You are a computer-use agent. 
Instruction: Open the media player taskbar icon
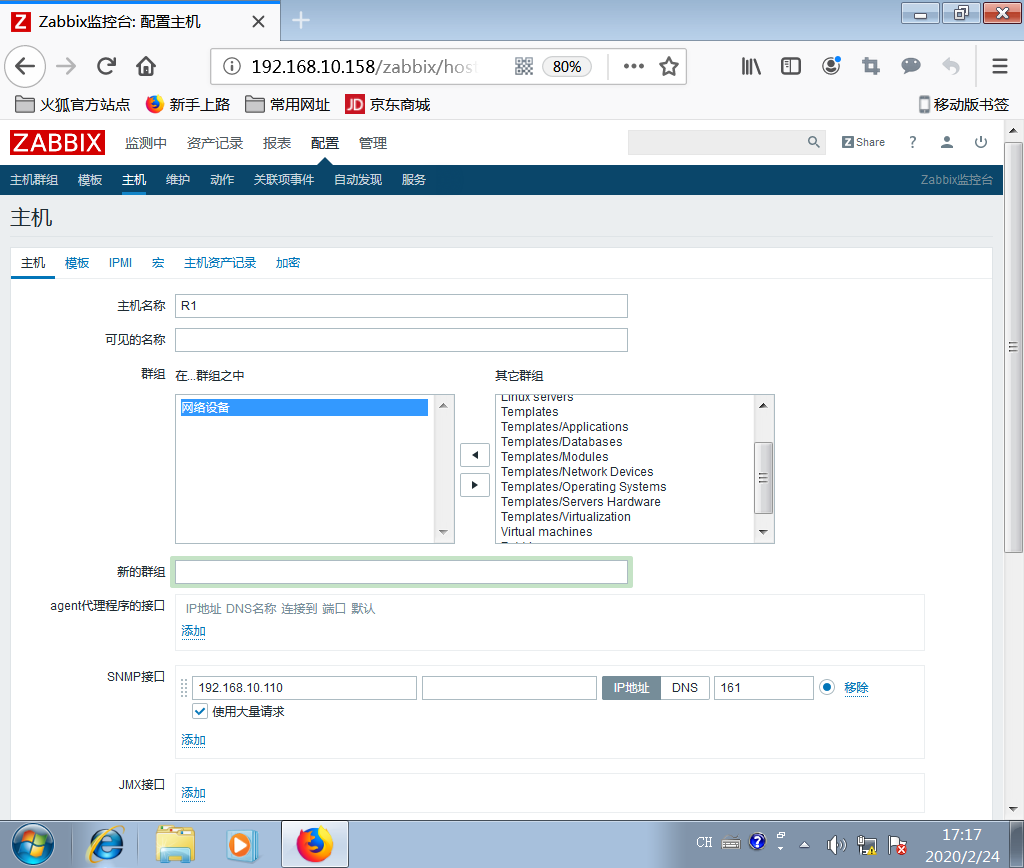(x=242, y=845)
